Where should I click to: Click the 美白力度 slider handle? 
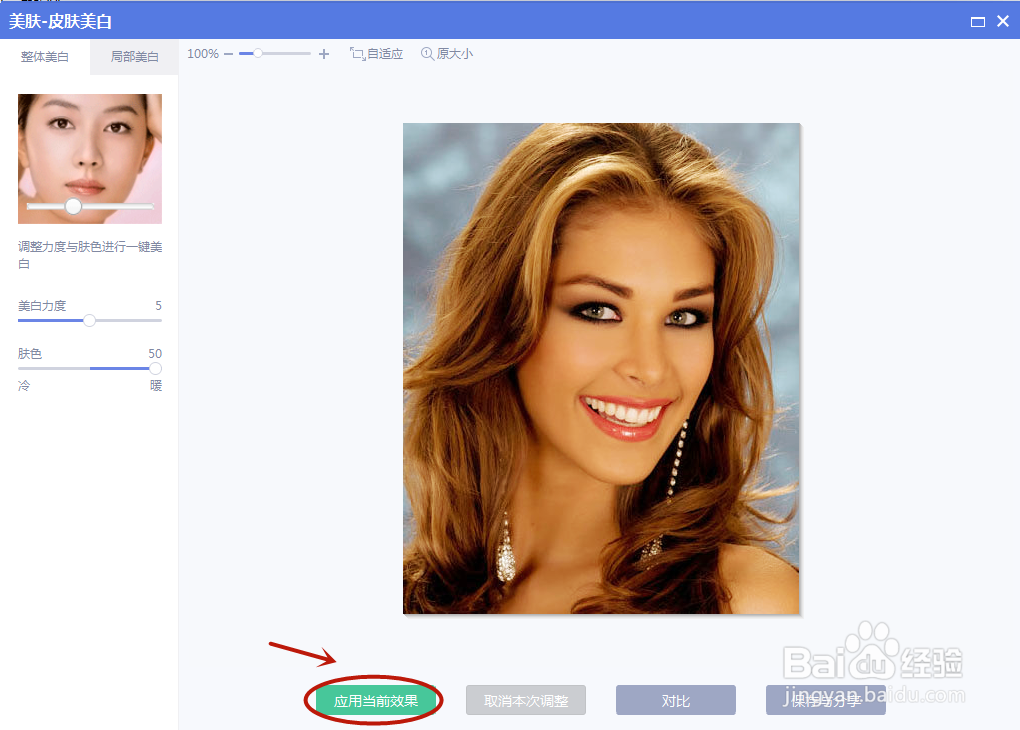point(90,320)
